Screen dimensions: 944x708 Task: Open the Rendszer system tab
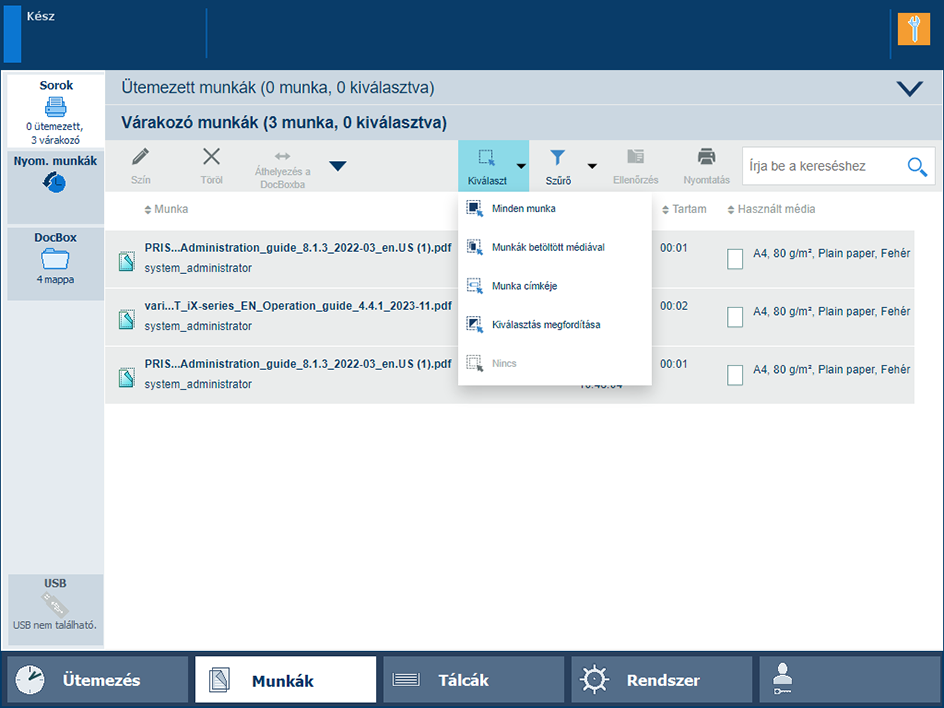tap(661, 681)
